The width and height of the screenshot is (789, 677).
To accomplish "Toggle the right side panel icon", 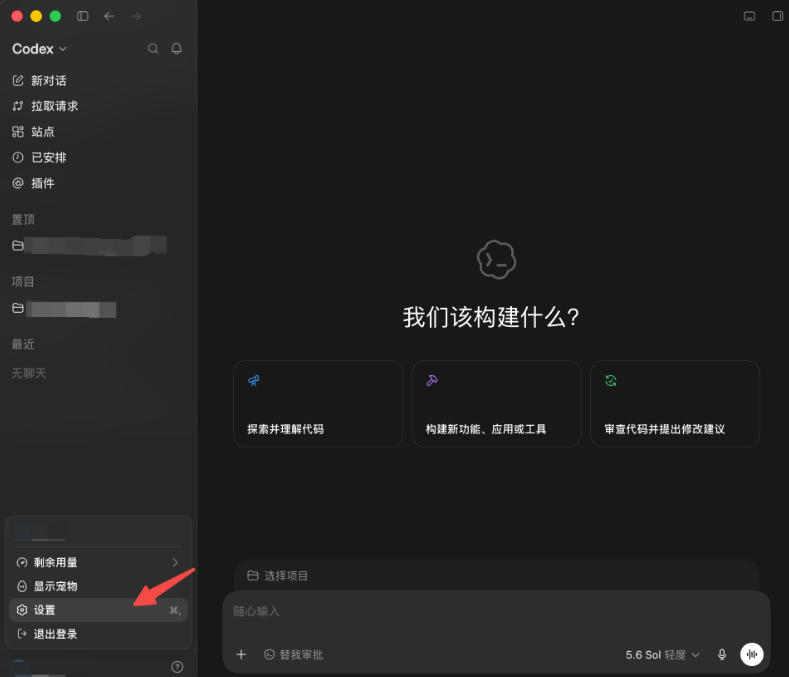I will pyautogui.click(x=777, y=16).
